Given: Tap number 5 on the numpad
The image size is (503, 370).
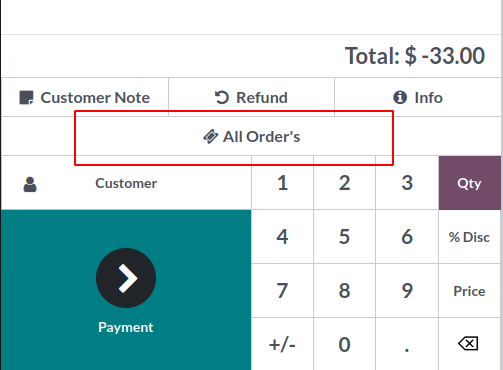Looking at the screenshot, I should (x=344, y=237).
